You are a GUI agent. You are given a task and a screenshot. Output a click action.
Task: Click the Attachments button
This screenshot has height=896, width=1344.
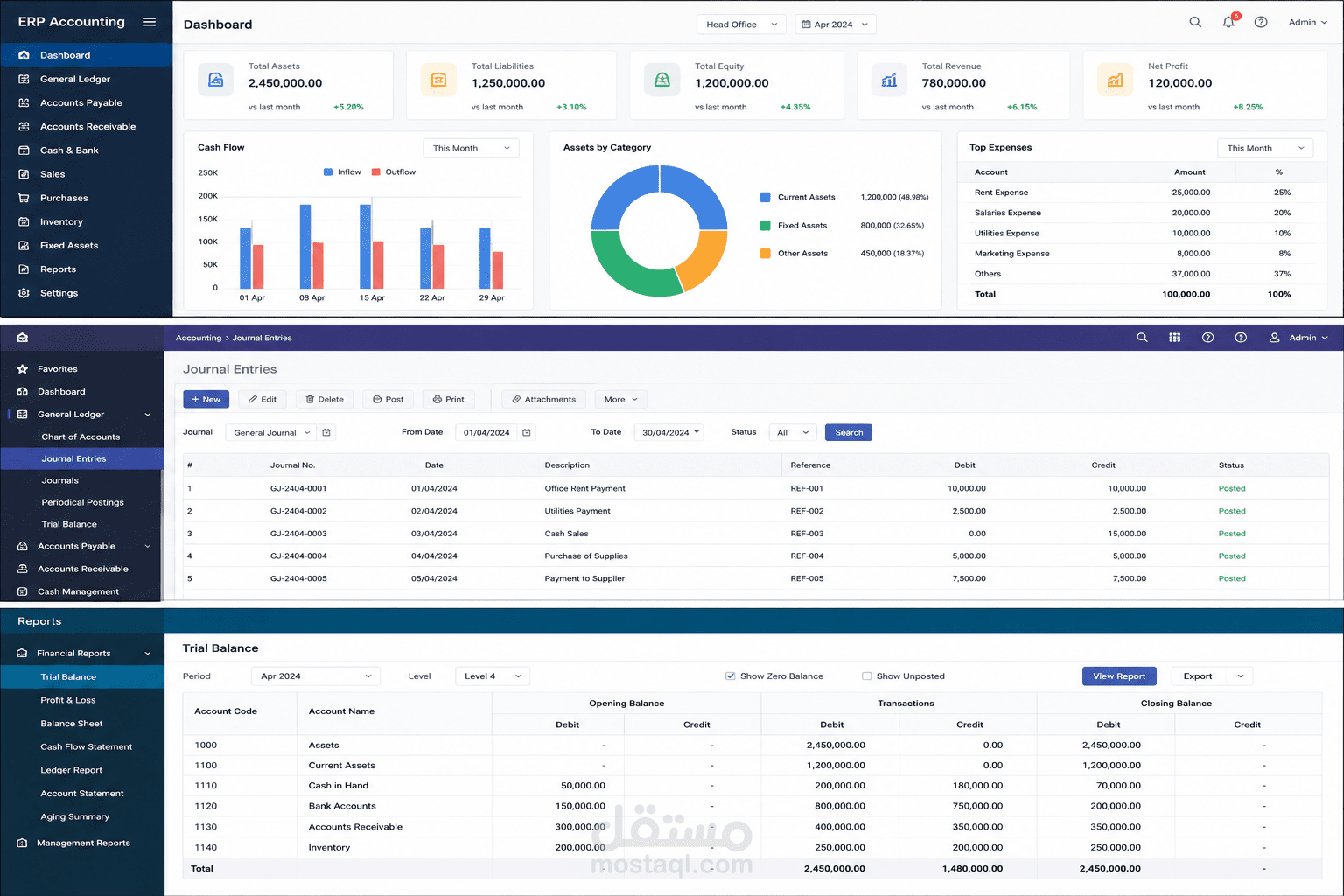coord(543,399)
